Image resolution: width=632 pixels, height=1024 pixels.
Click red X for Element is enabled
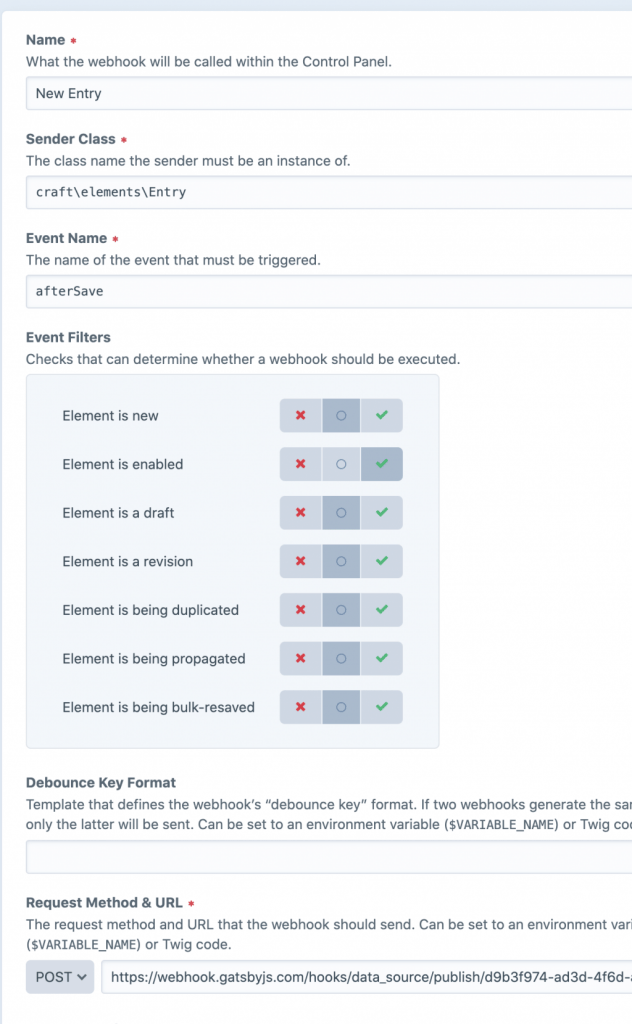[x=301, y=464]
